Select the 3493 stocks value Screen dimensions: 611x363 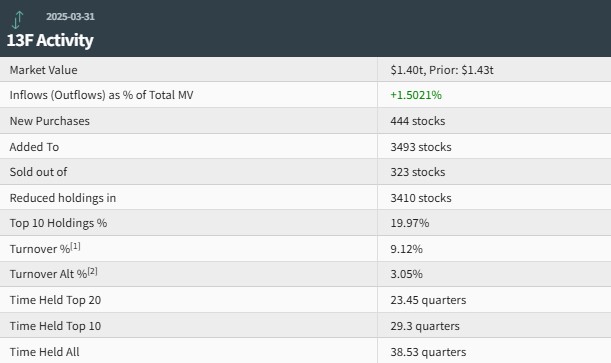pyautogui.click(x=421, y=147)
